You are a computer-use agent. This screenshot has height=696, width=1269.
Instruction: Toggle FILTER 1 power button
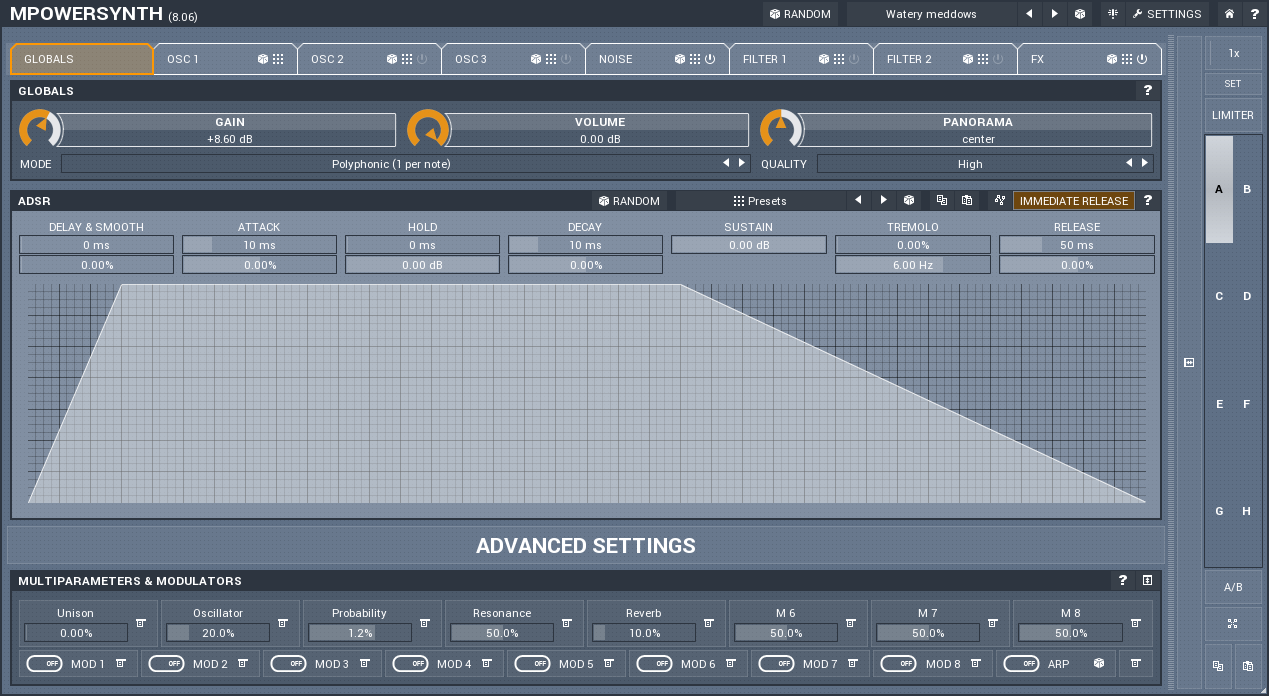(x=854, y=59)
